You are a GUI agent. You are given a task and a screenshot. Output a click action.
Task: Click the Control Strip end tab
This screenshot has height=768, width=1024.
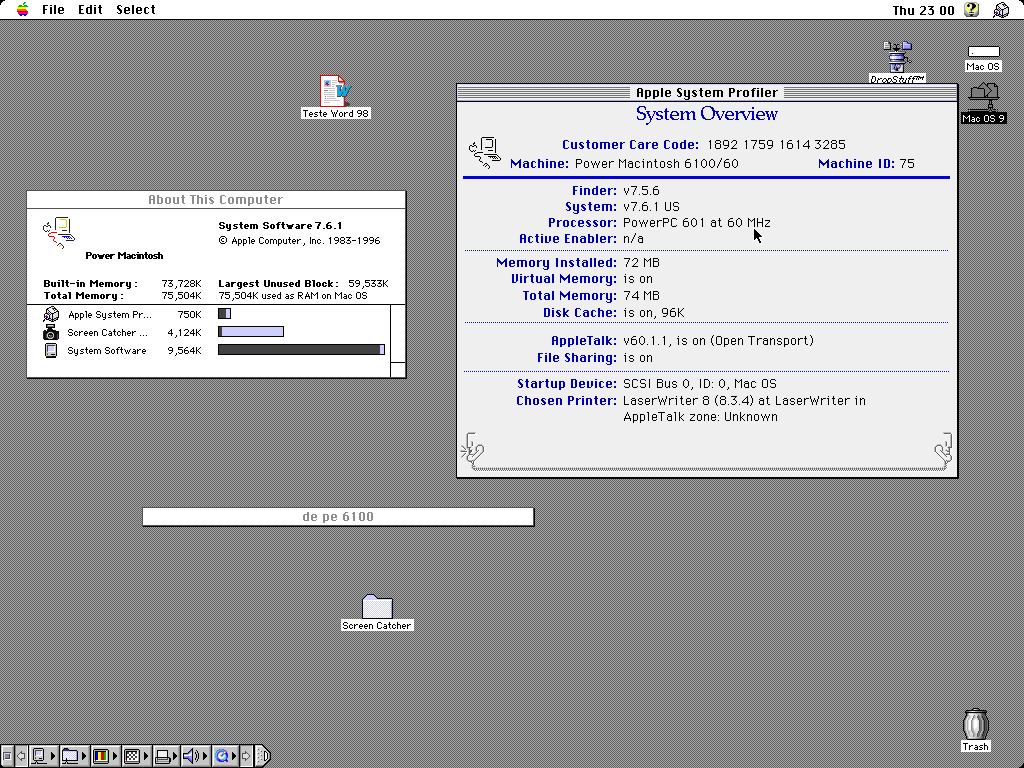[x=263, y=756]
